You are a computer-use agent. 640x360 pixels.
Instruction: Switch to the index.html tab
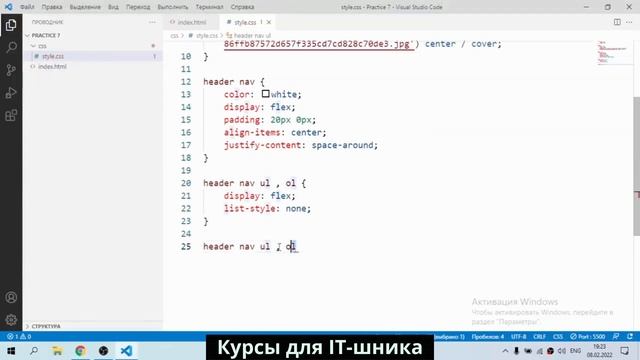coord(192,22)
